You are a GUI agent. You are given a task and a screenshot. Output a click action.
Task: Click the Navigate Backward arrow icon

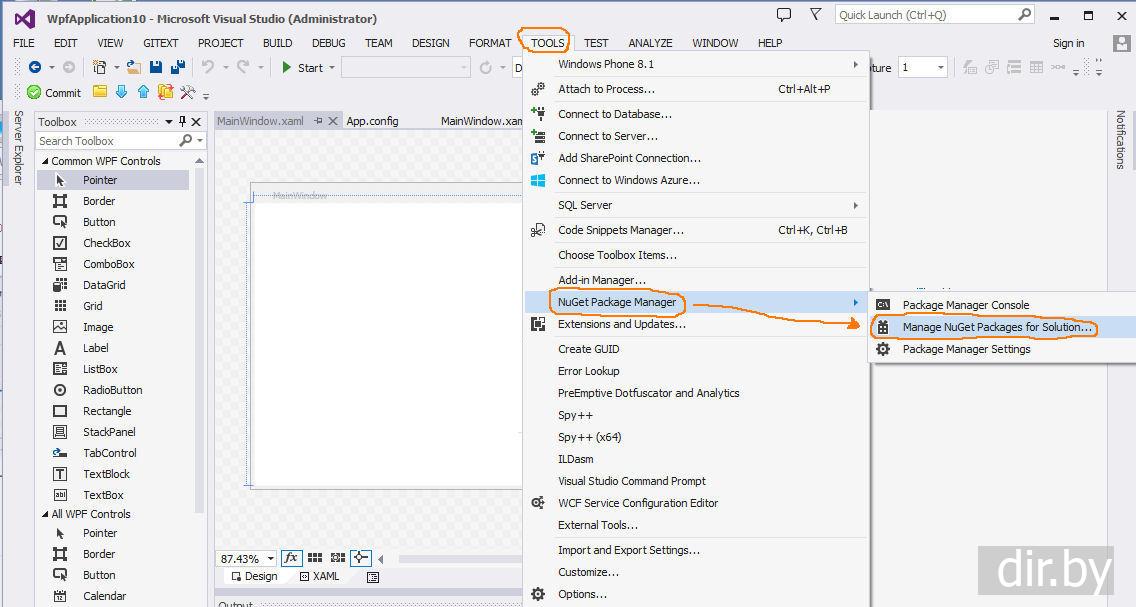[x=35, y=67]
